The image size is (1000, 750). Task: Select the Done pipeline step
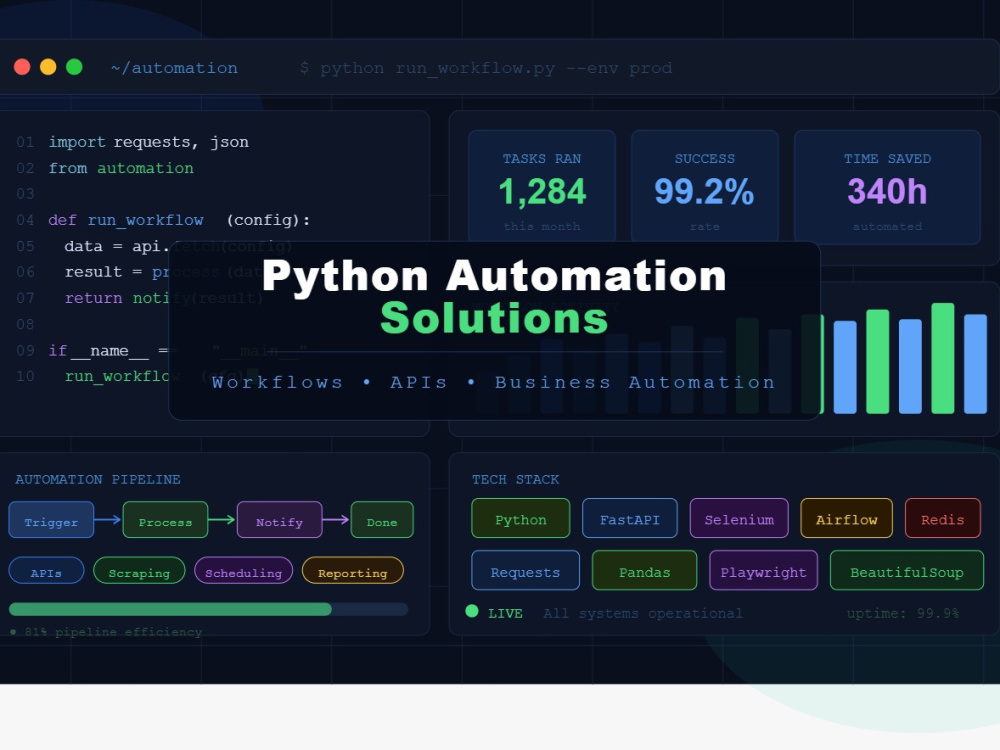pos(382,520)
